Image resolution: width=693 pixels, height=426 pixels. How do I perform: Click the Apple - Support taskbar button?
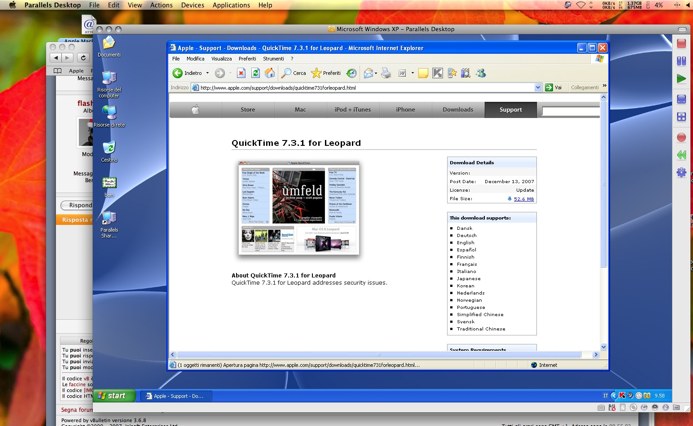(177, 396)
